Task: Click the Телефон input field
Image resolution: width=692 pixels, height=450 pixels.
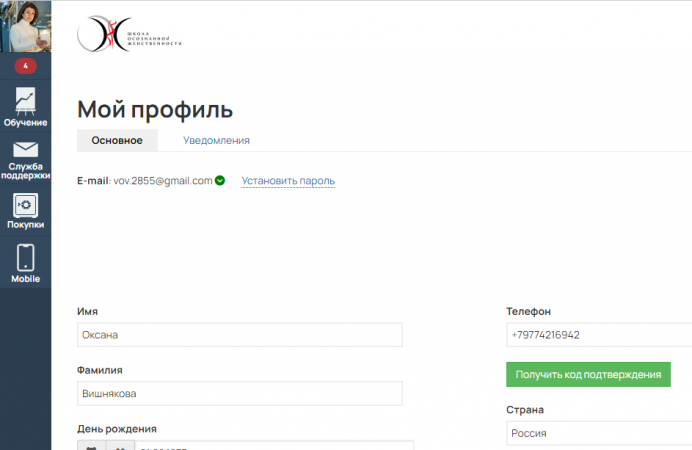Action: pos(599,335)
